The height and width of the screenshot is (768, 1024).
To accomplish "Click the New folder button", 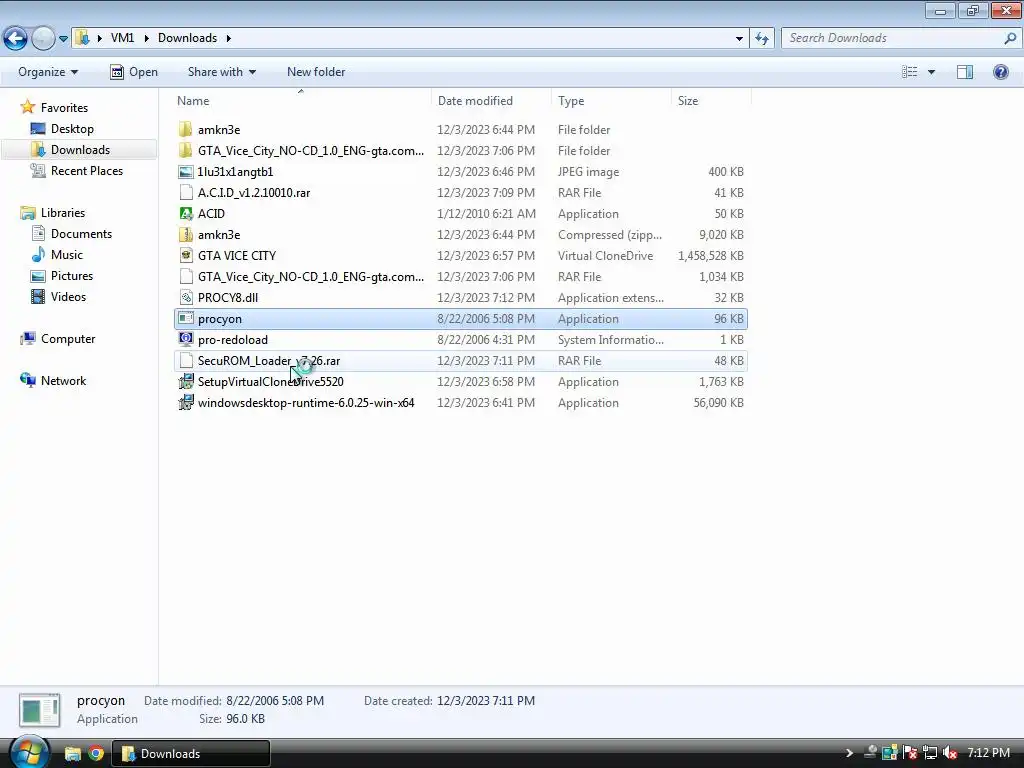I will pyautogui.click(x=316, y=72).
